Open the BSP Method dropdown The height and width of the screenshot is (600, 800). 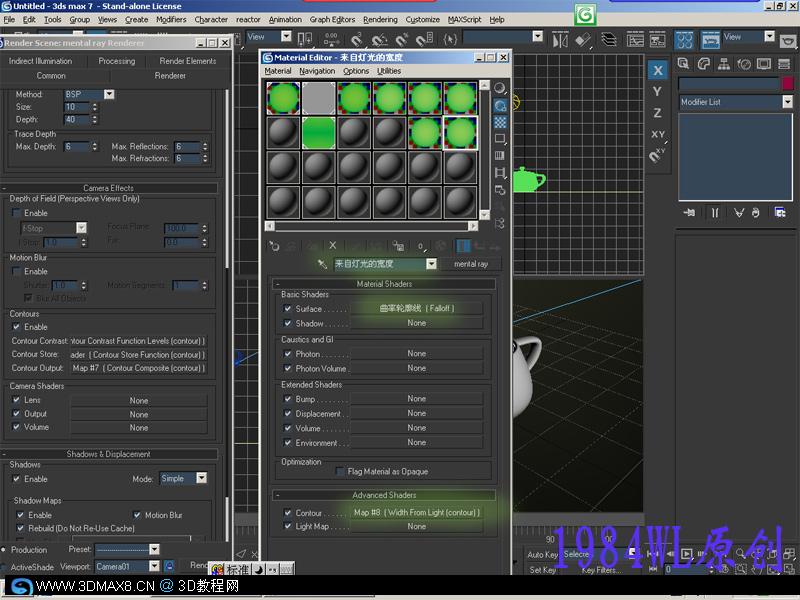point(109,94)
